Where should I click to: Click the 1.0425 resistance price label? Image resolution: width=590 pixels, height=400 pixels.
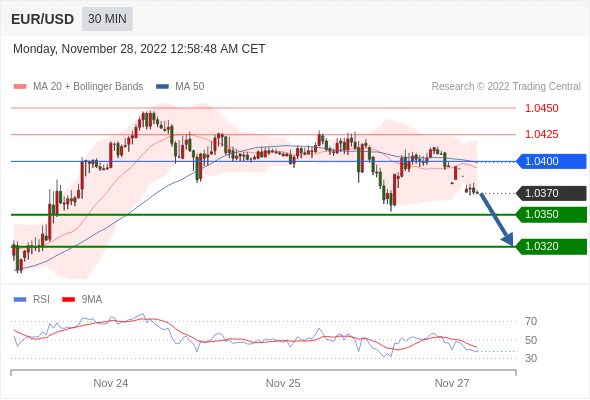(541, 134)
